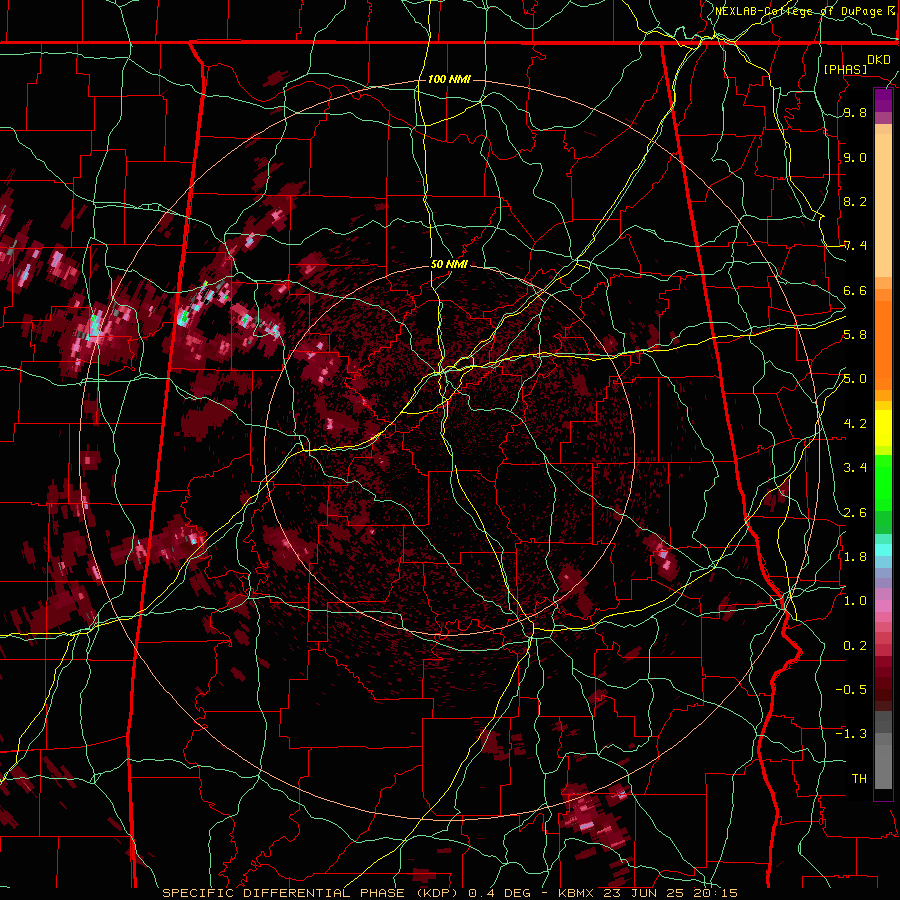900x900 pixels.
Task: Click the TH threshold label
Action: [859, 778]
